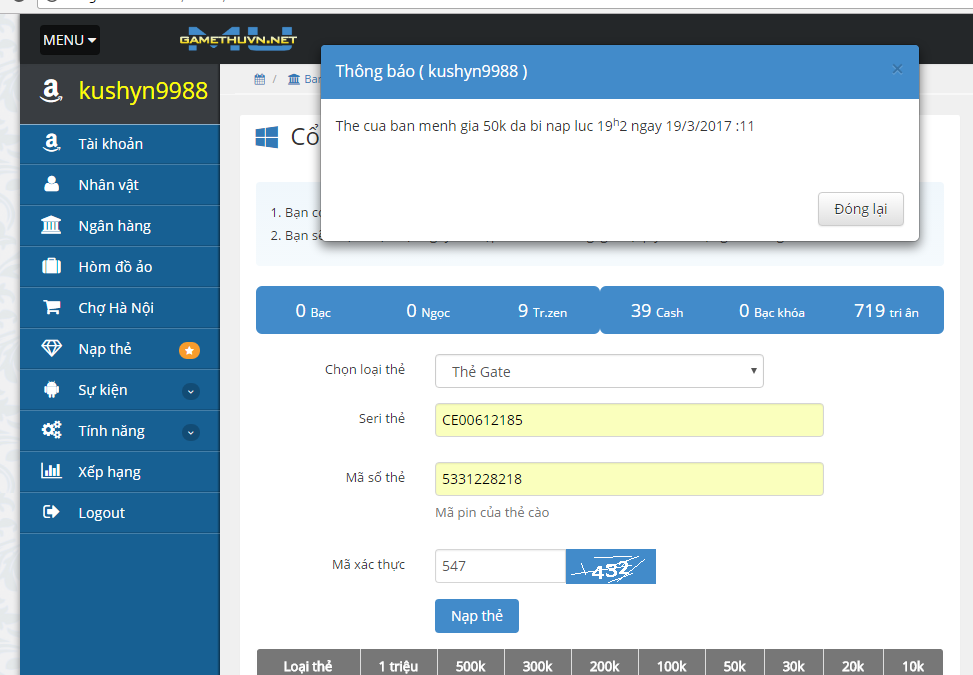The image size is (973, 675).
Task: Open Nhân vật menu item
Action: 120,185
